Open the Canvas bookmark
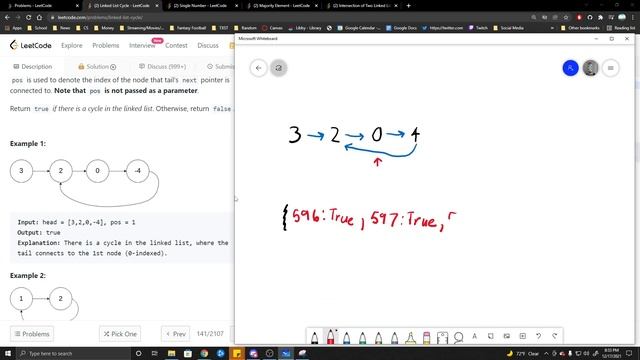 272,28
